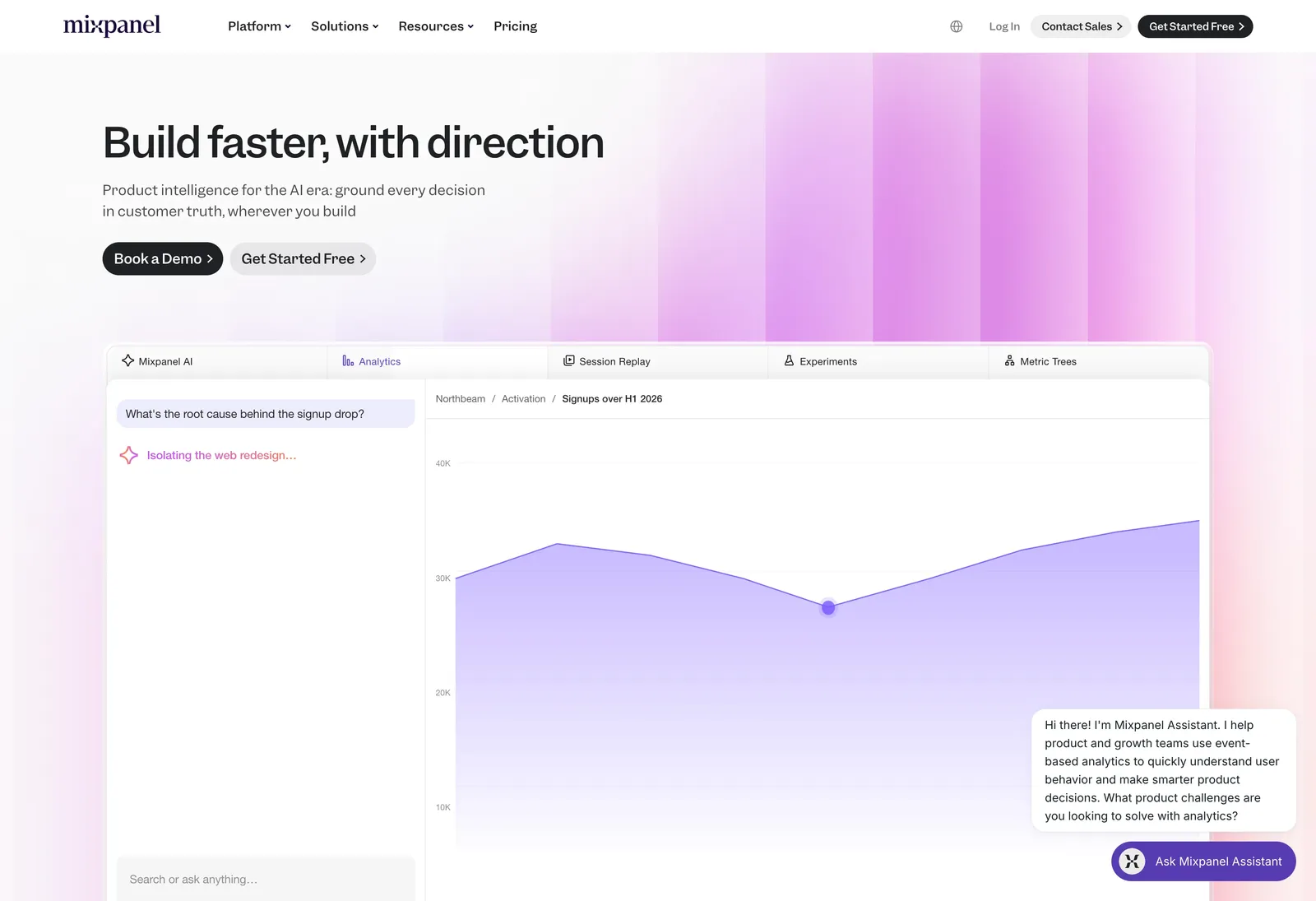Image resolution: width=1316 pixels, height=901 pixels.
Task: Click the Mixpanel AI sparkle tab icon
Action: coord(128,360)
